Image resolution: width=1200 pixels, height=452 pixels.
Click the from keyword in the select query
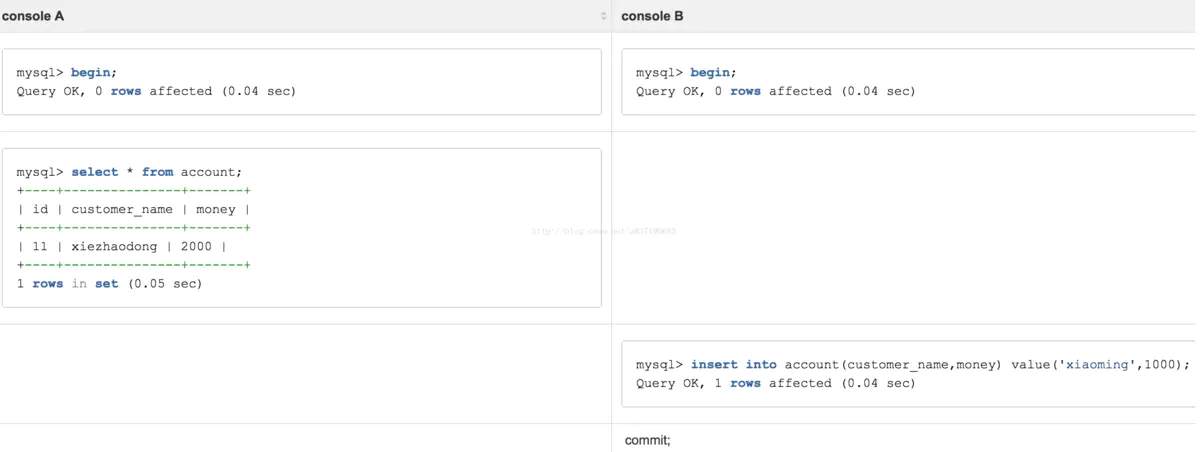click(157, 172)
